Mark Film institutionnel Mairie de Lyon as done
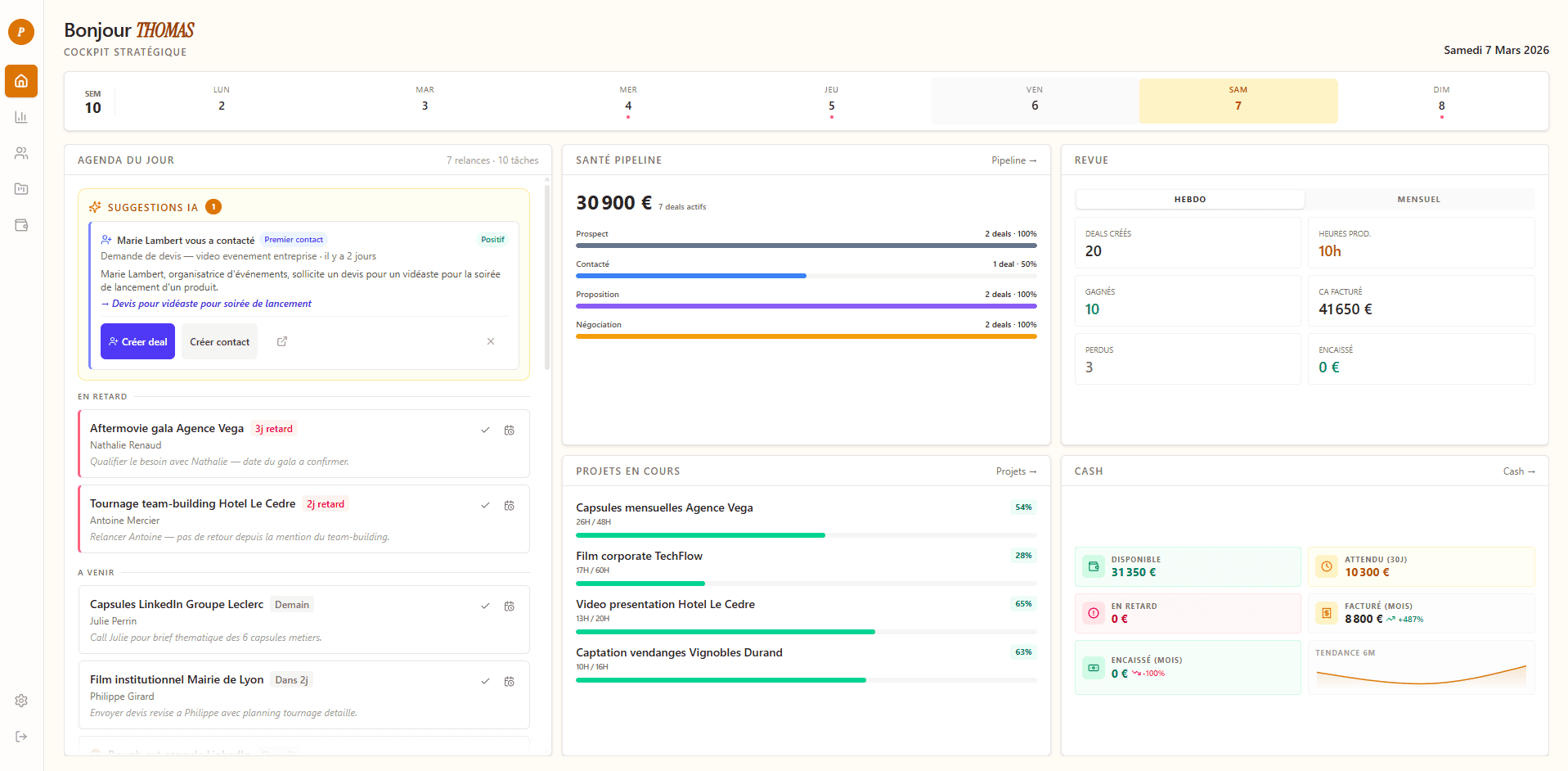 [x=485, y=681]
